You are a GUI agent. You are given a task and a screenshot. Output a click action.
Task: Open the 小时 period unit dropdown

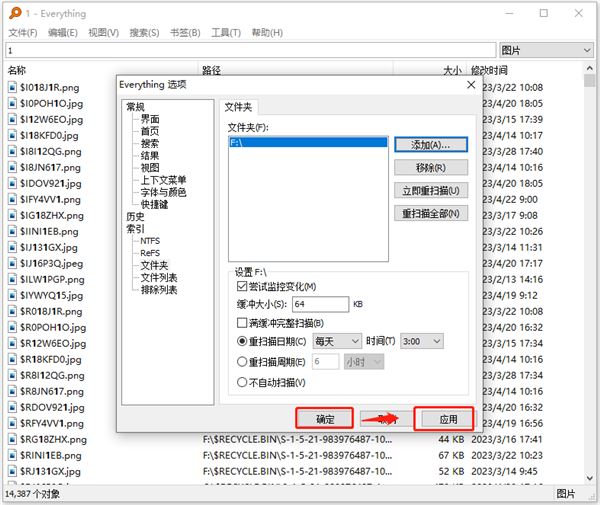click(x=364, y=362)
